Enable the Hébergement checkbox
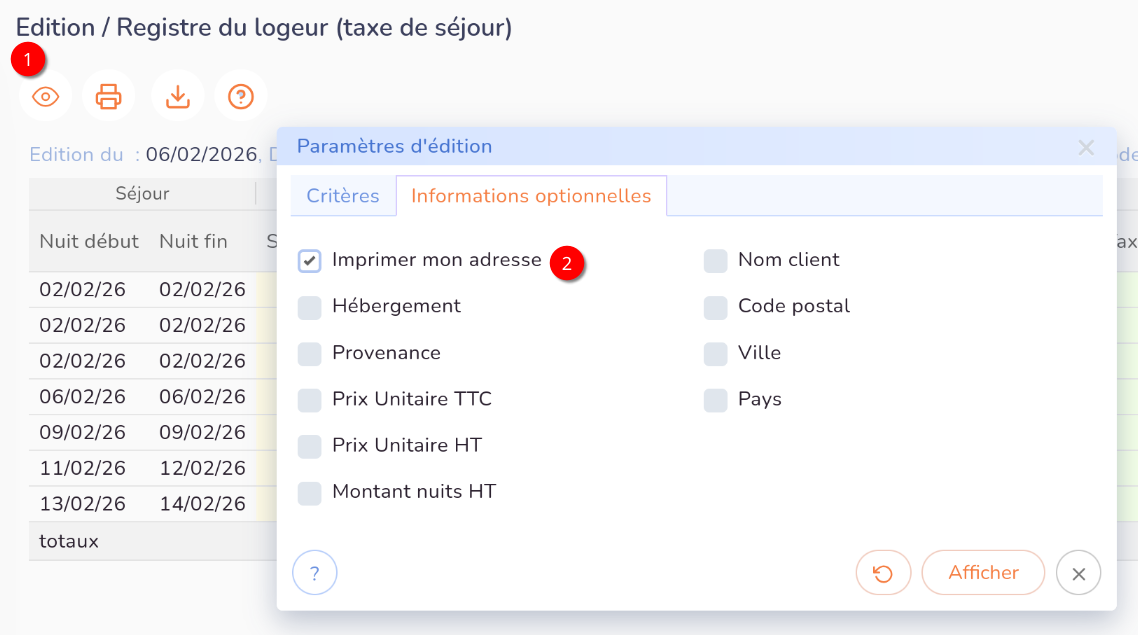Viewport: 1138px width, 635px height. pos(309,306)
